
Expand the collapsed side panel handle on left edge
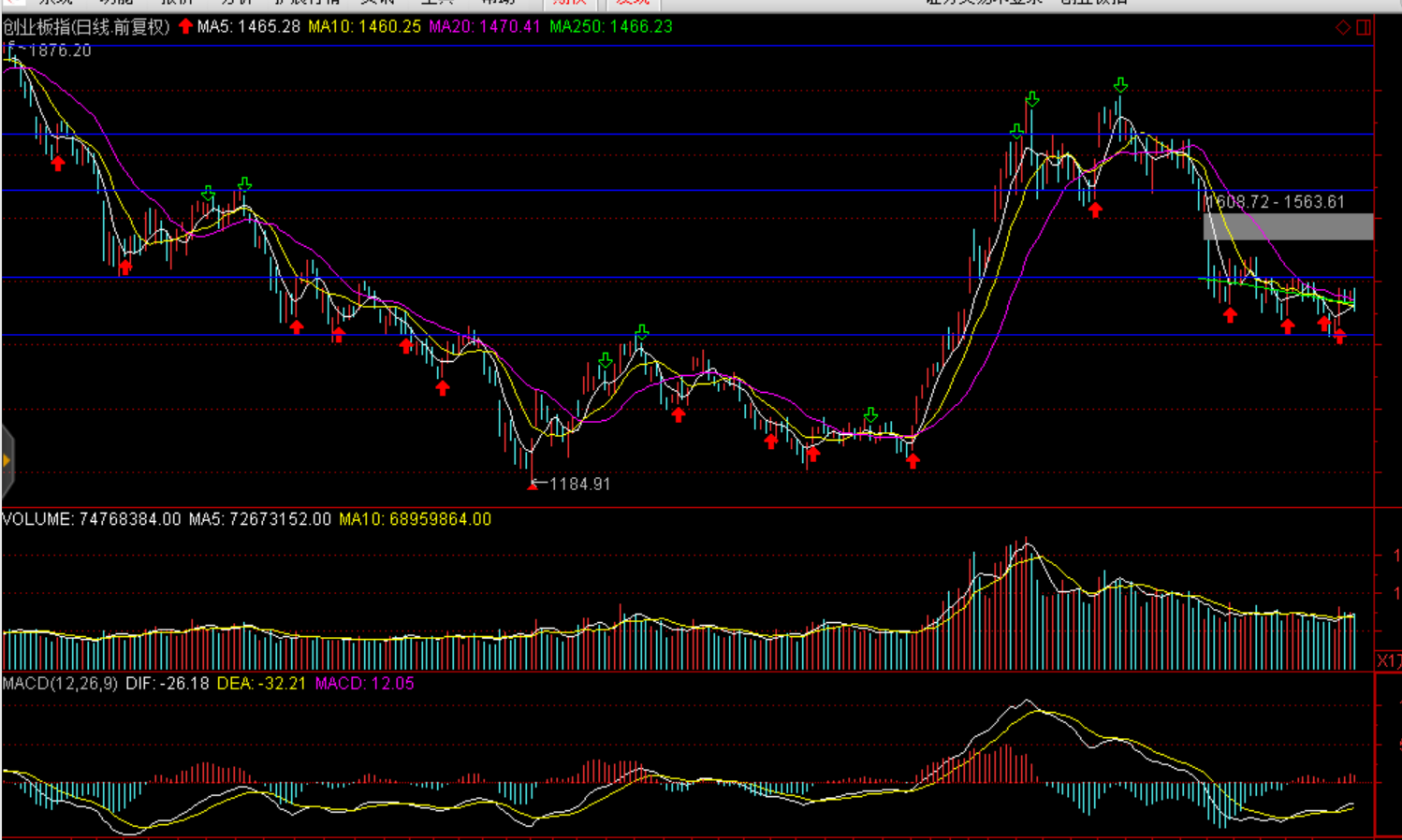[x=7, y=460]
